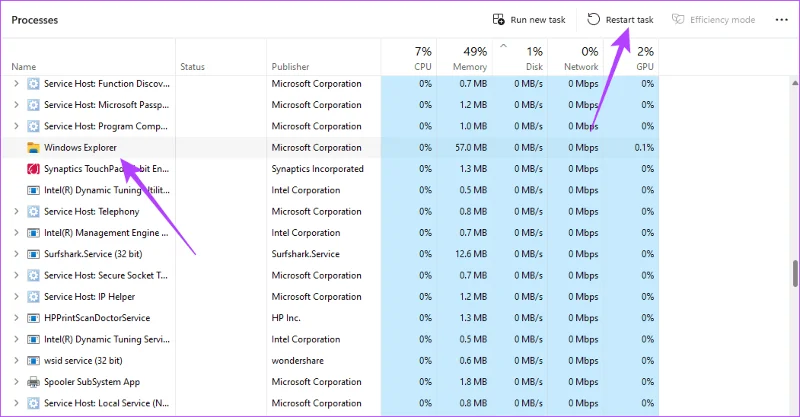
Task: Expand Service Host: IP Helper row
Action: tap(16, 297)
